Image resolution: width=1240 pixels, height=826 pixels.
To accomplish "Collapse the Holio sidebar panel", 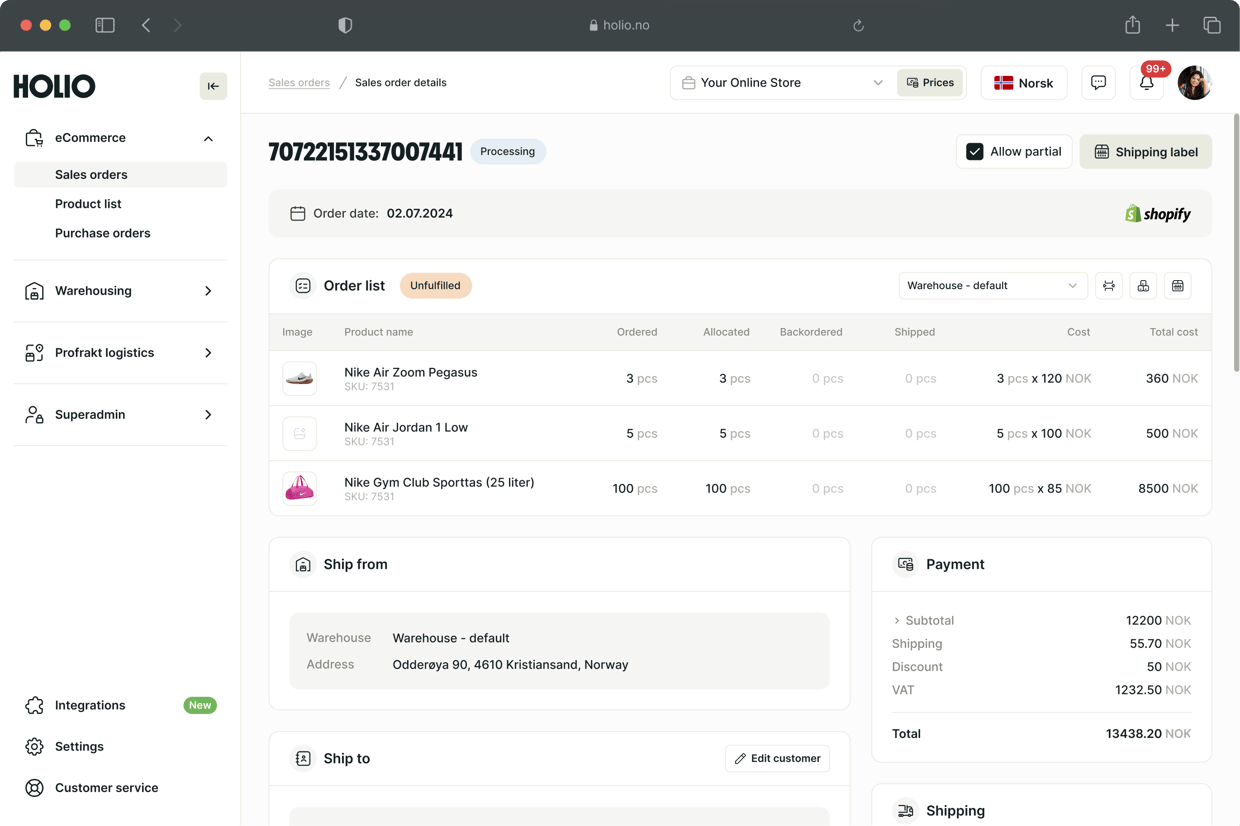I will 213,86.
